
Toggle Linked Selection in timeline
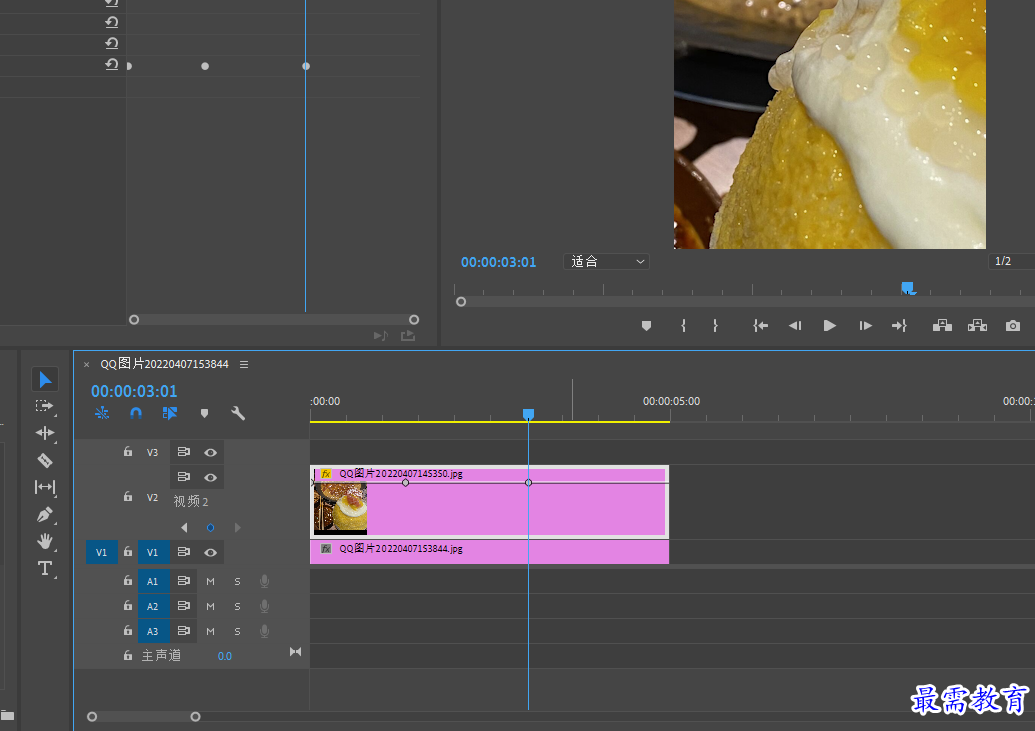[170, 413]
